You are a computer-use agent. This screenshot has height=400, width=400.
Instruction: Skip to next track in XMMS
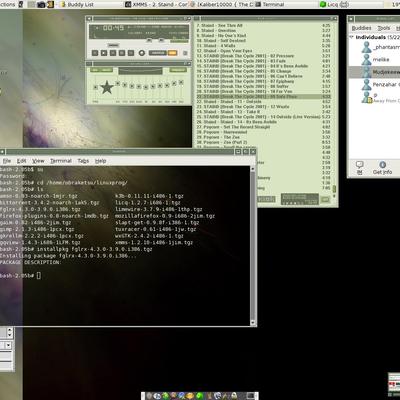point(131,53)
